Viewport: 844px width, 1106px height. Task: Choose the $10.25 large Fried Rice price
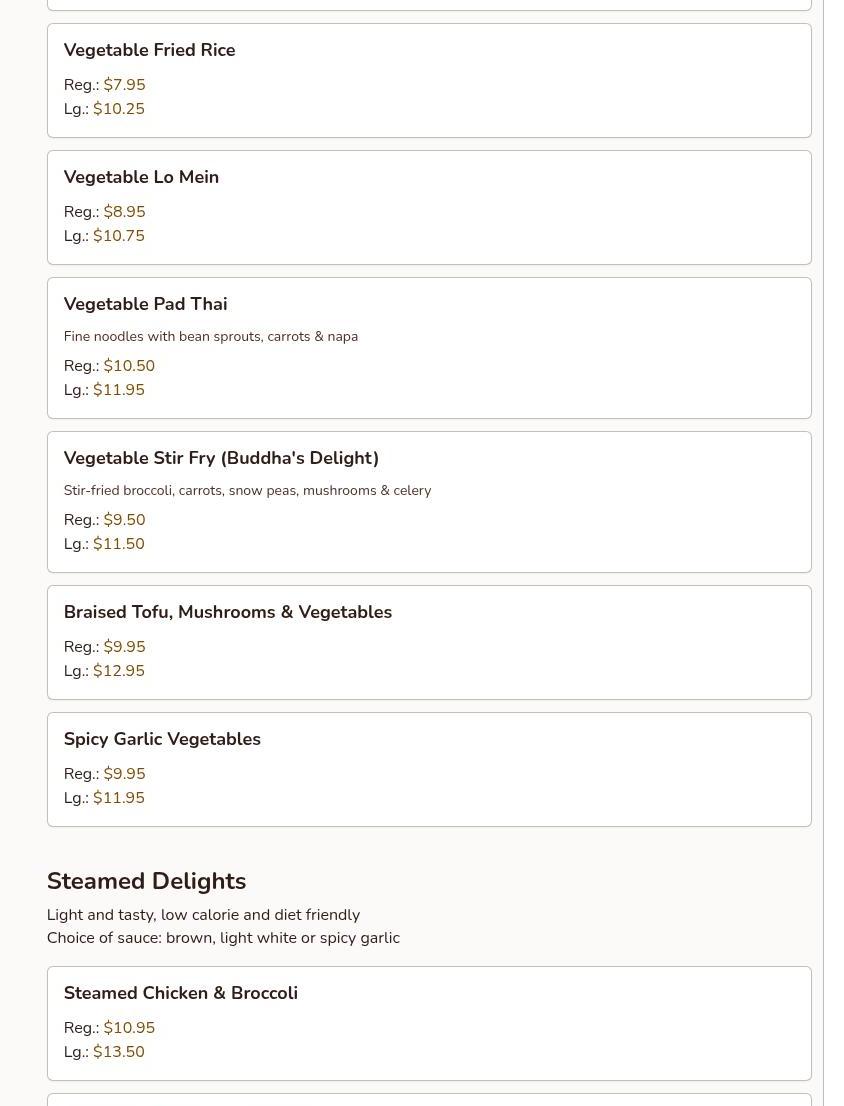(x=119, y=109)
